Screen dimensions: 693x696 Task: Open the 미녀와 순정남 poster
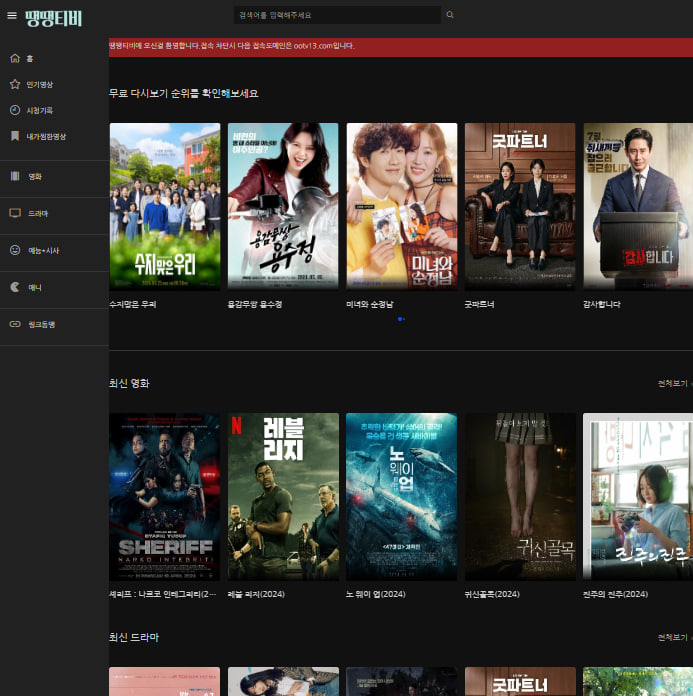pos(402,206)
